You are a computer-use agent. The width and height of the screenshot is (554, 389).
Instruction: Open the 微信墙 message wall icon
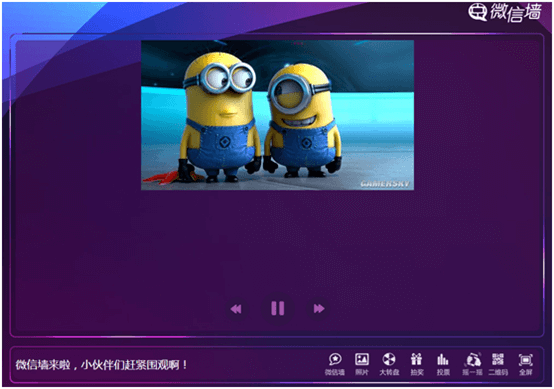pos(335,364)
